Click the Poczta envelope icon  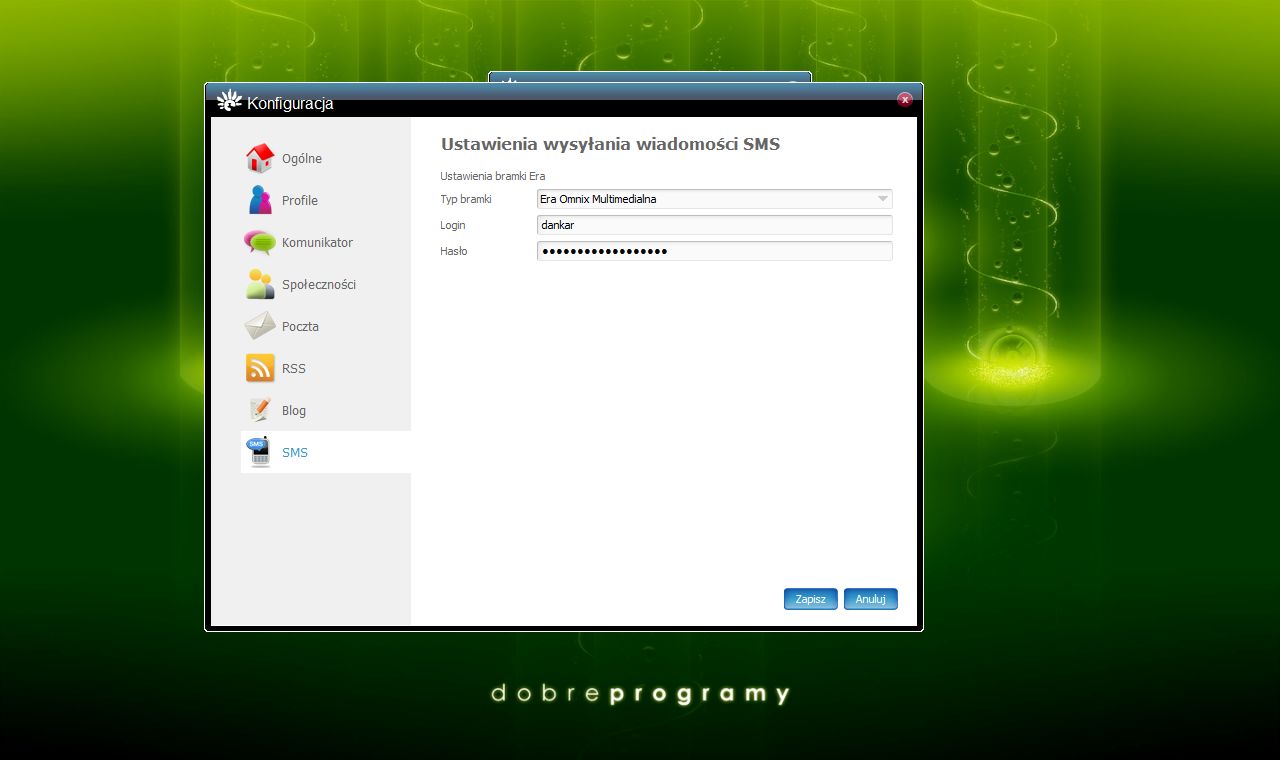(260, 326)
